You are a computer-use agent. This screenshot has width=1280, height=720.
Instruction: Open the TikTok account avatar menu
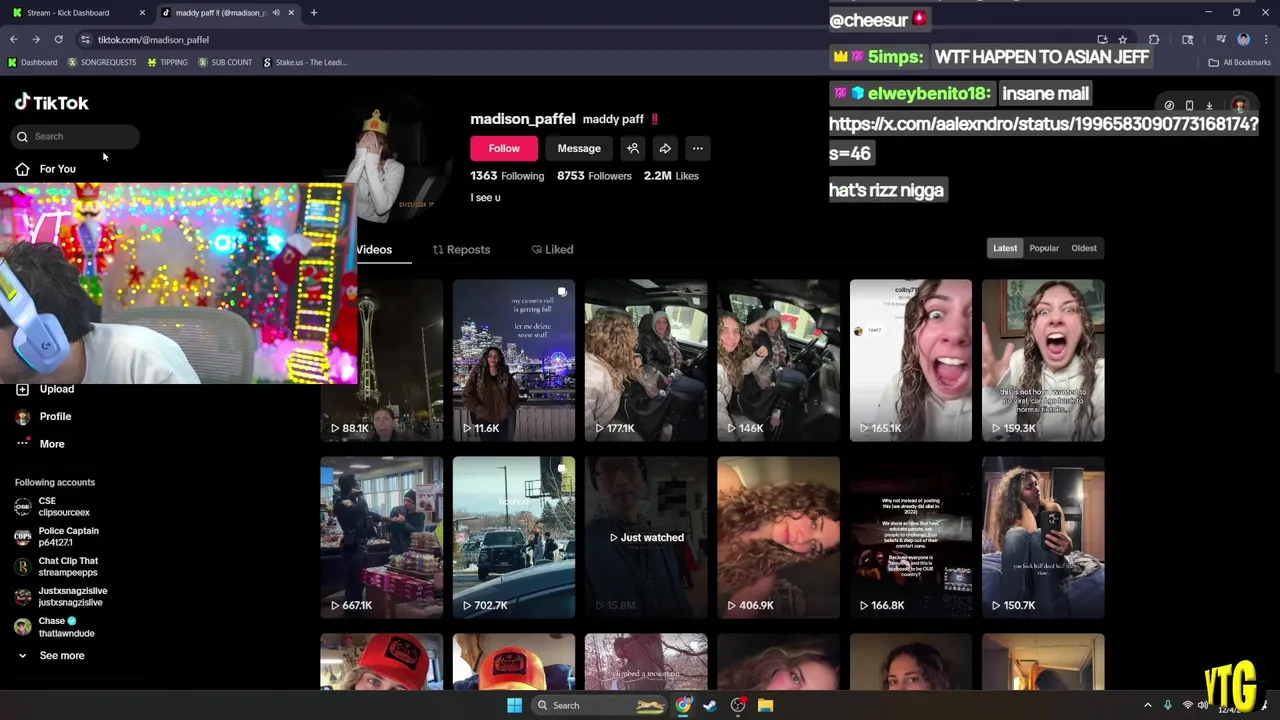click(x=1239, y=105)
